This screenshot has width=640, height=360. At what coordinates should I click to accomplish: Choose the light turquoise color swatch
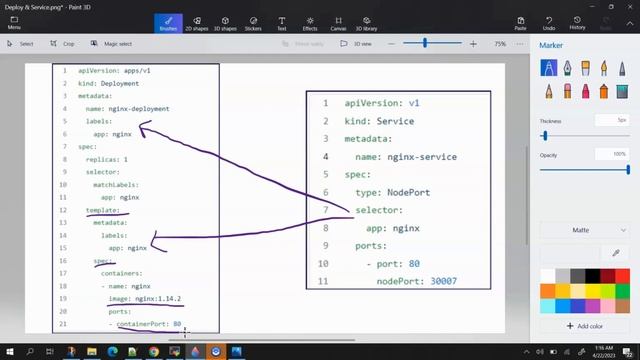tap(547, 306)
